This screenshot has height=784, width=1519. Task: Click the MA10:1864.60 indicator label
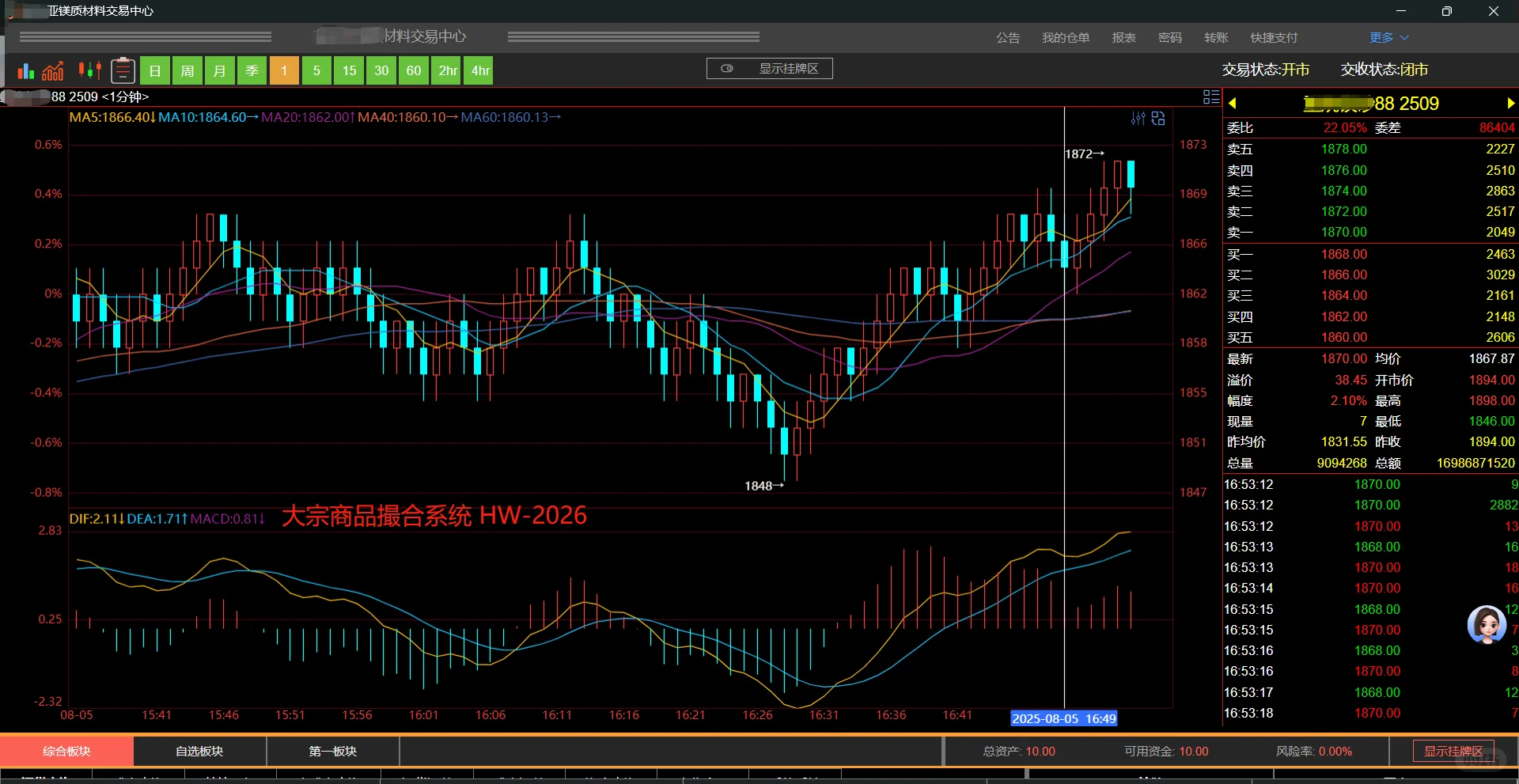(208, 117)
